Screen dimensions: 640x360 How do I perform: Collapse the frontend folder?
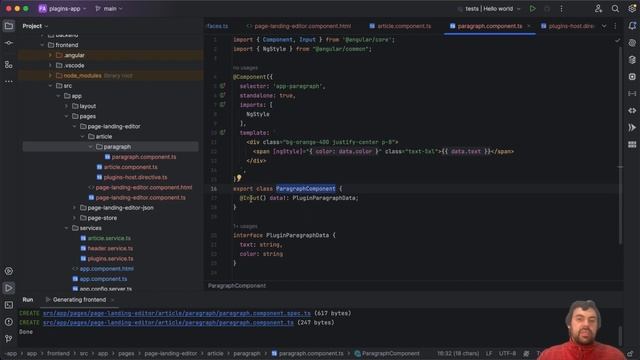click(42, 45)
